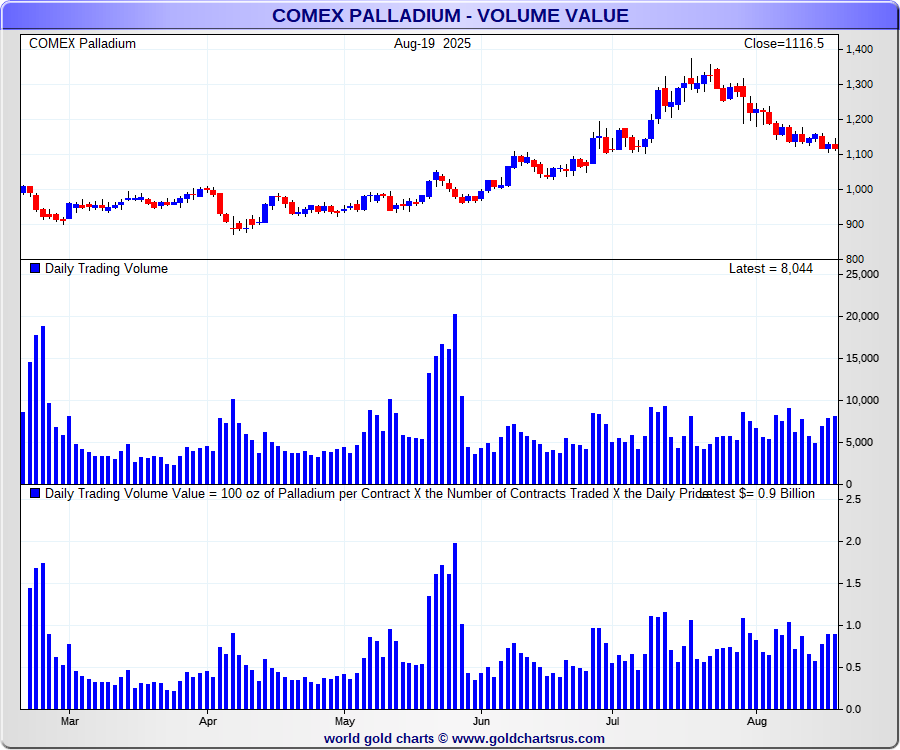The height and width of the screenshot is (750, 900).
Task: Click the 'May' month axis label
Action: click(344, 721)
